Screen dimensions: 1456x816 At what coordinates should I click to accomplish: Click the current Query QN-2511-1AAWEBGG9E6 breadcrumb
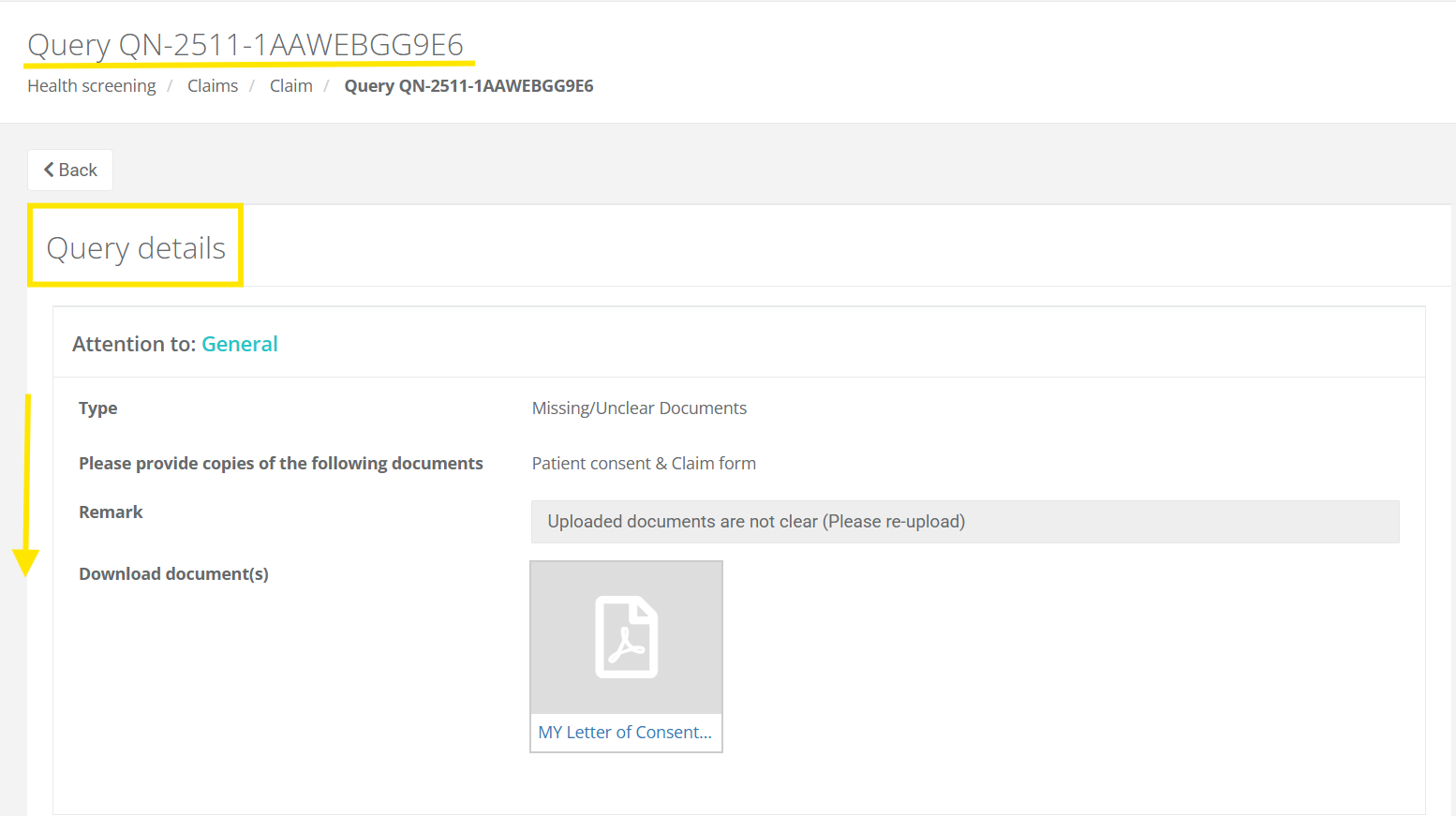[468, 86]
